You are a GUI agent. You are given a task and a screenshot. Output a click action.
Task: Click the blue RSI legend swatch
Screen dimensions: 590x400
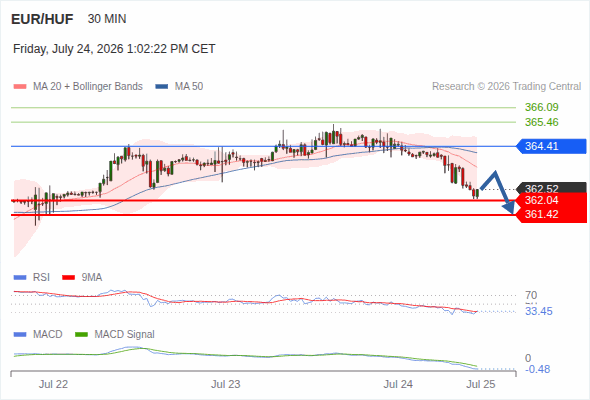click(20, 278)
